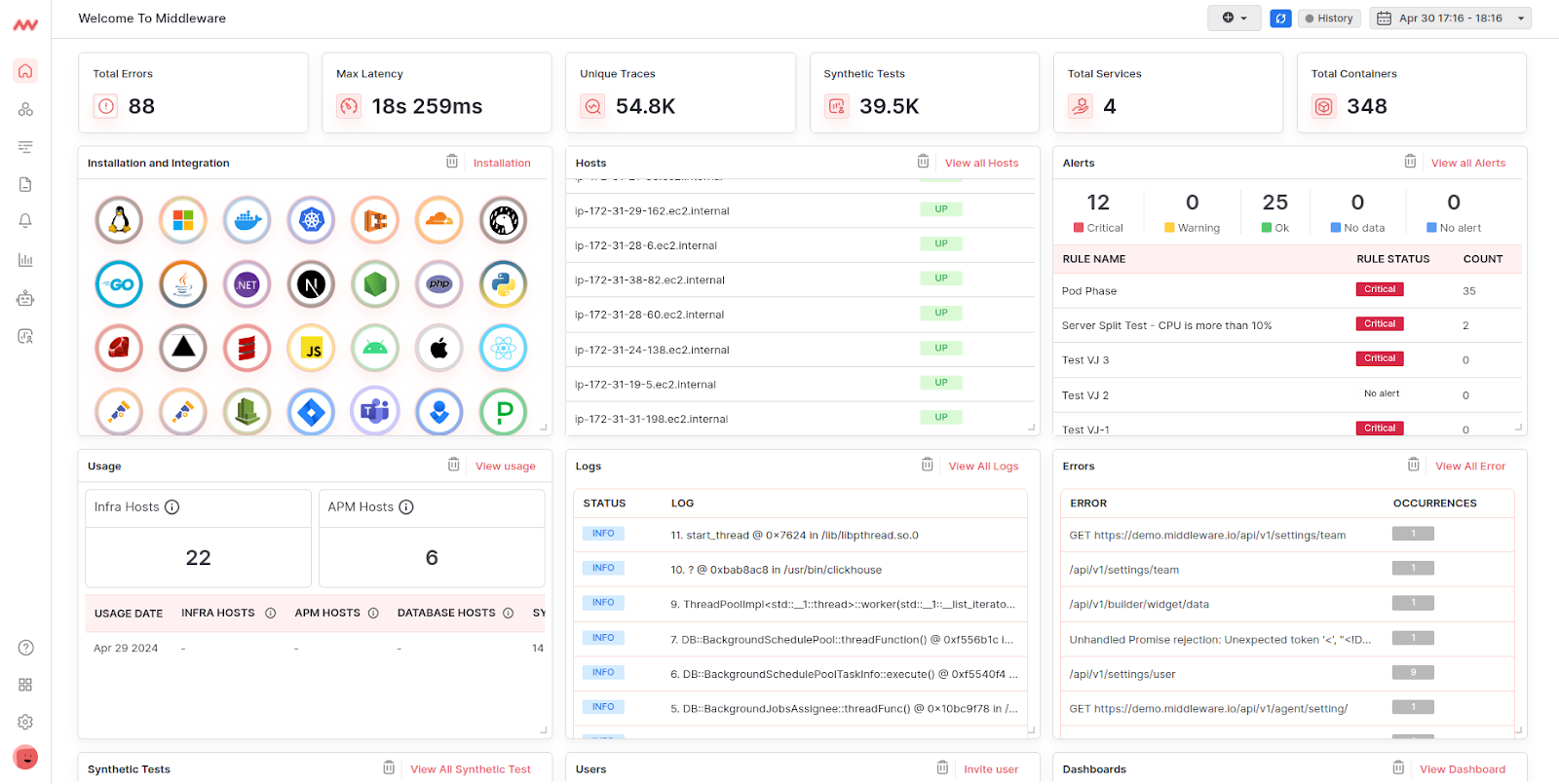Open the infrastructure cubes sidebar icon
The width and height of the screenshot is (1559, 784).
pyautogui.click(x=25, y=109)
